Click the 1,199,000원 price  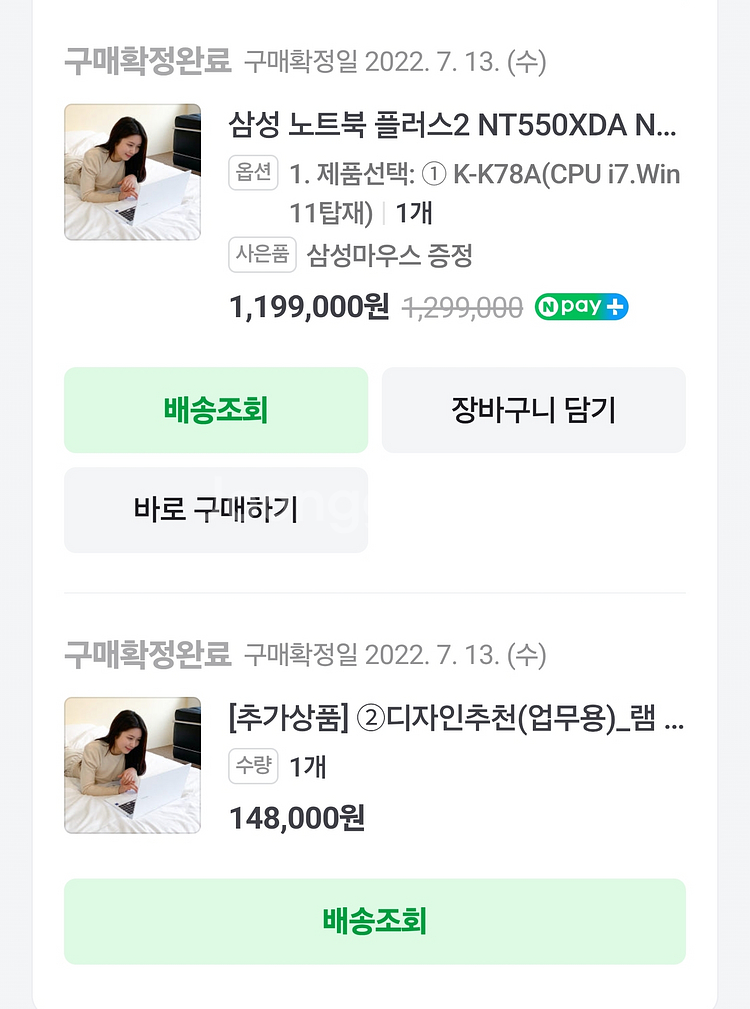309,308
